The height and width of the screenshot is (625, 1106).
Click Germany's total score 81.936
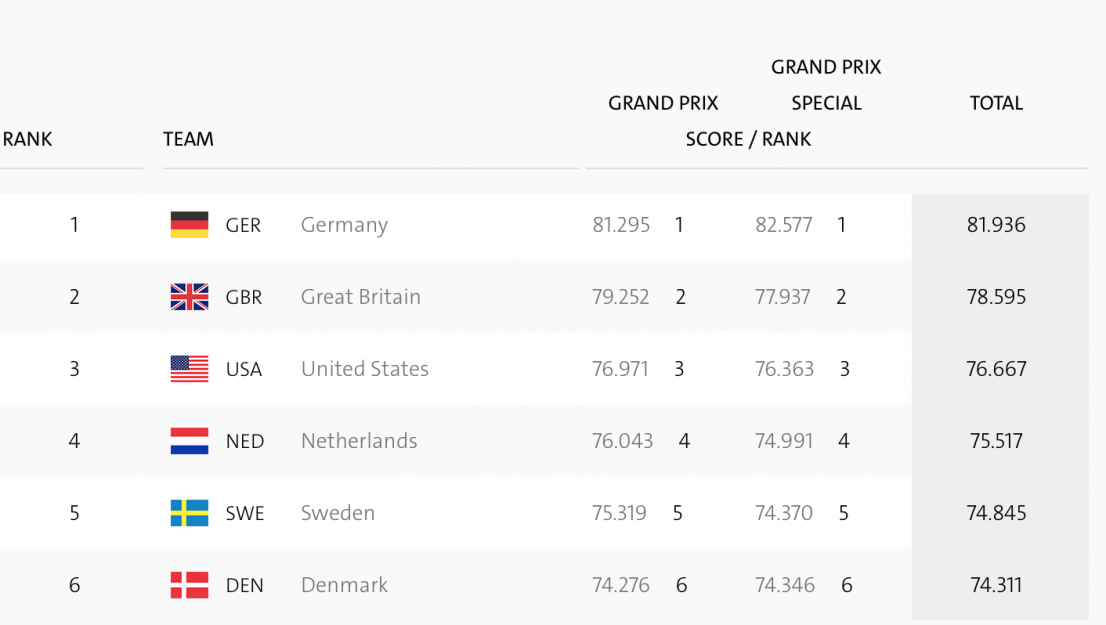996,225
